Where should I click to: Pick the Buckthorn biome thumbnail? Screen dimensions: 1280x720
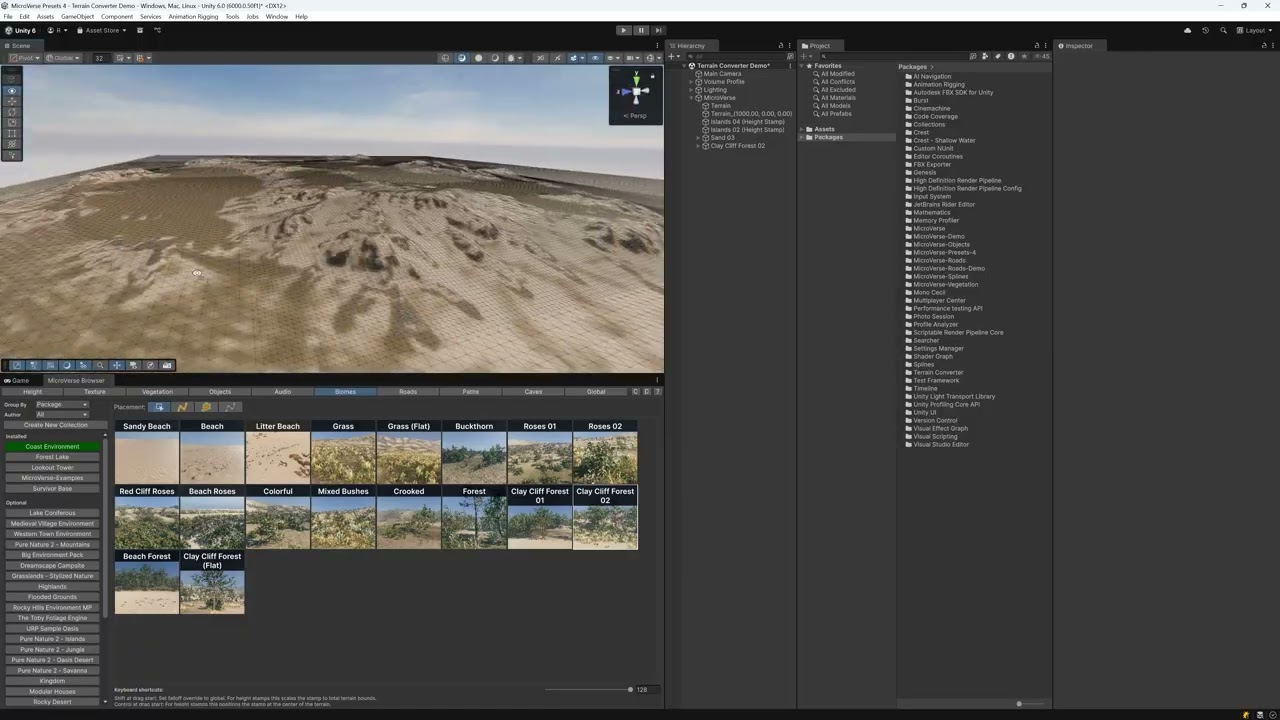474,452
